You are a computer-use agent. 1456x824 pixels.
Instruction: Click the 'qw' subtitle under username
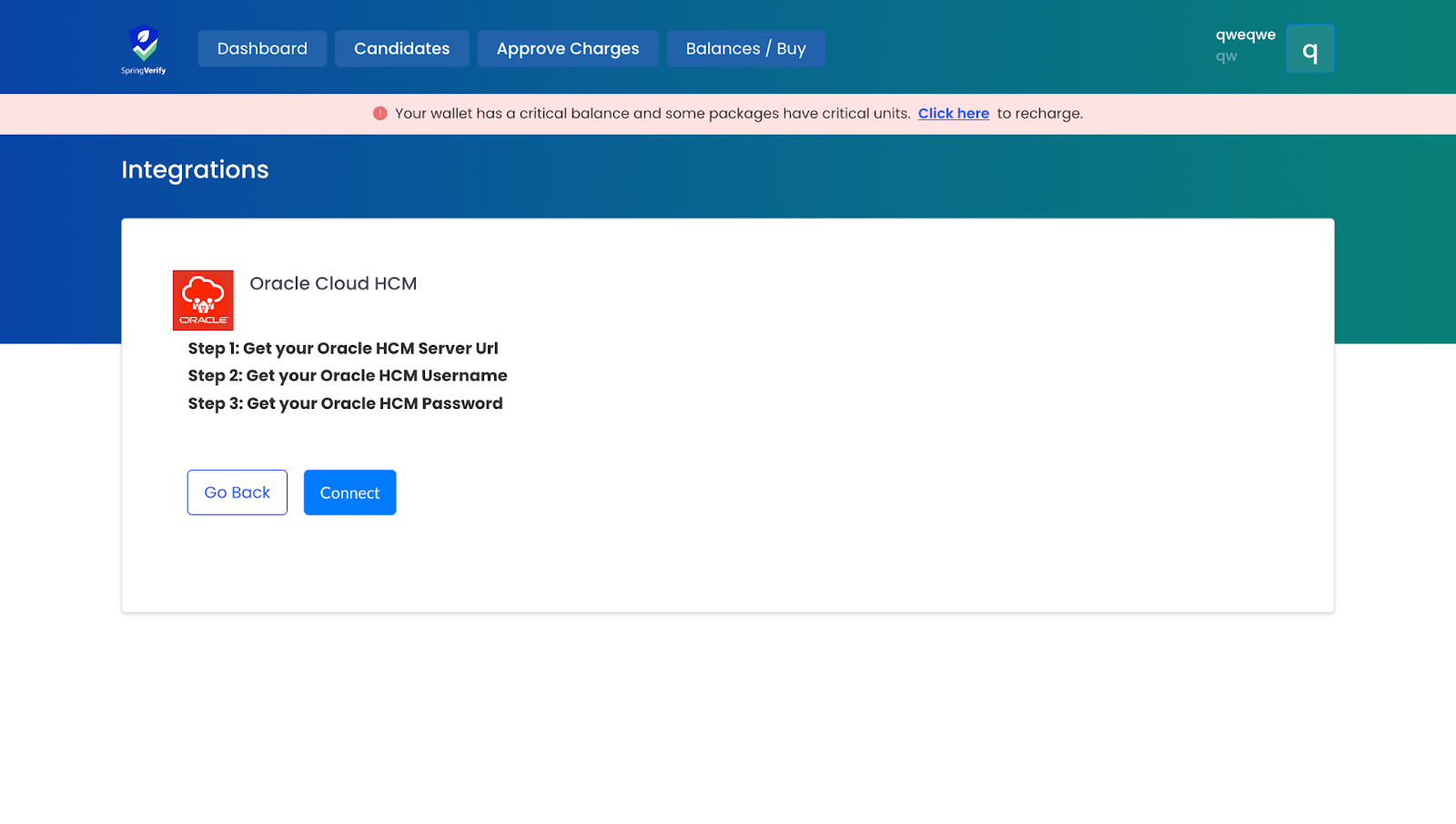tap(1226, 56)
